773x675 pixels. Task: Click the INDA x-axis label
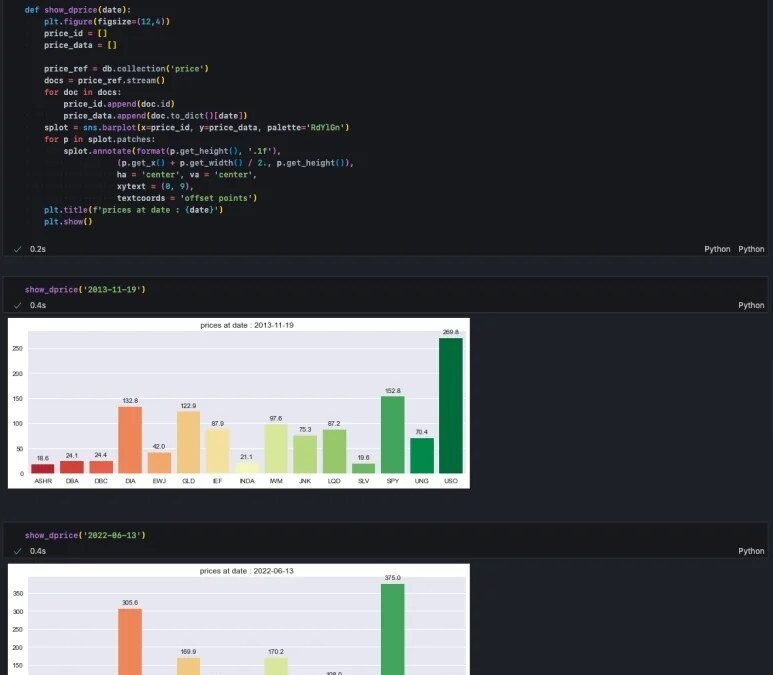247,481
